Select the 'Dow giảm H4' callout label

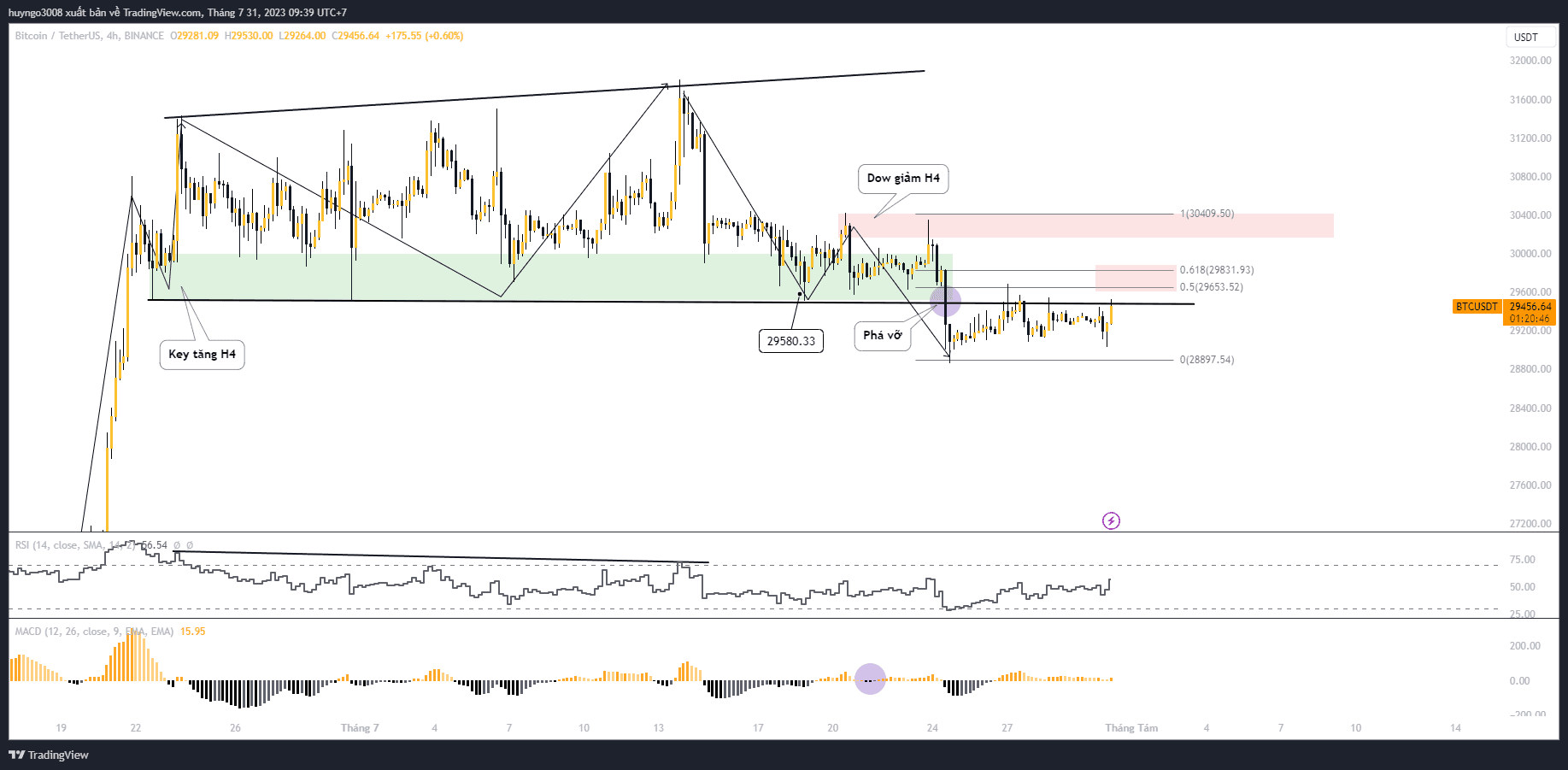(903, 178)
